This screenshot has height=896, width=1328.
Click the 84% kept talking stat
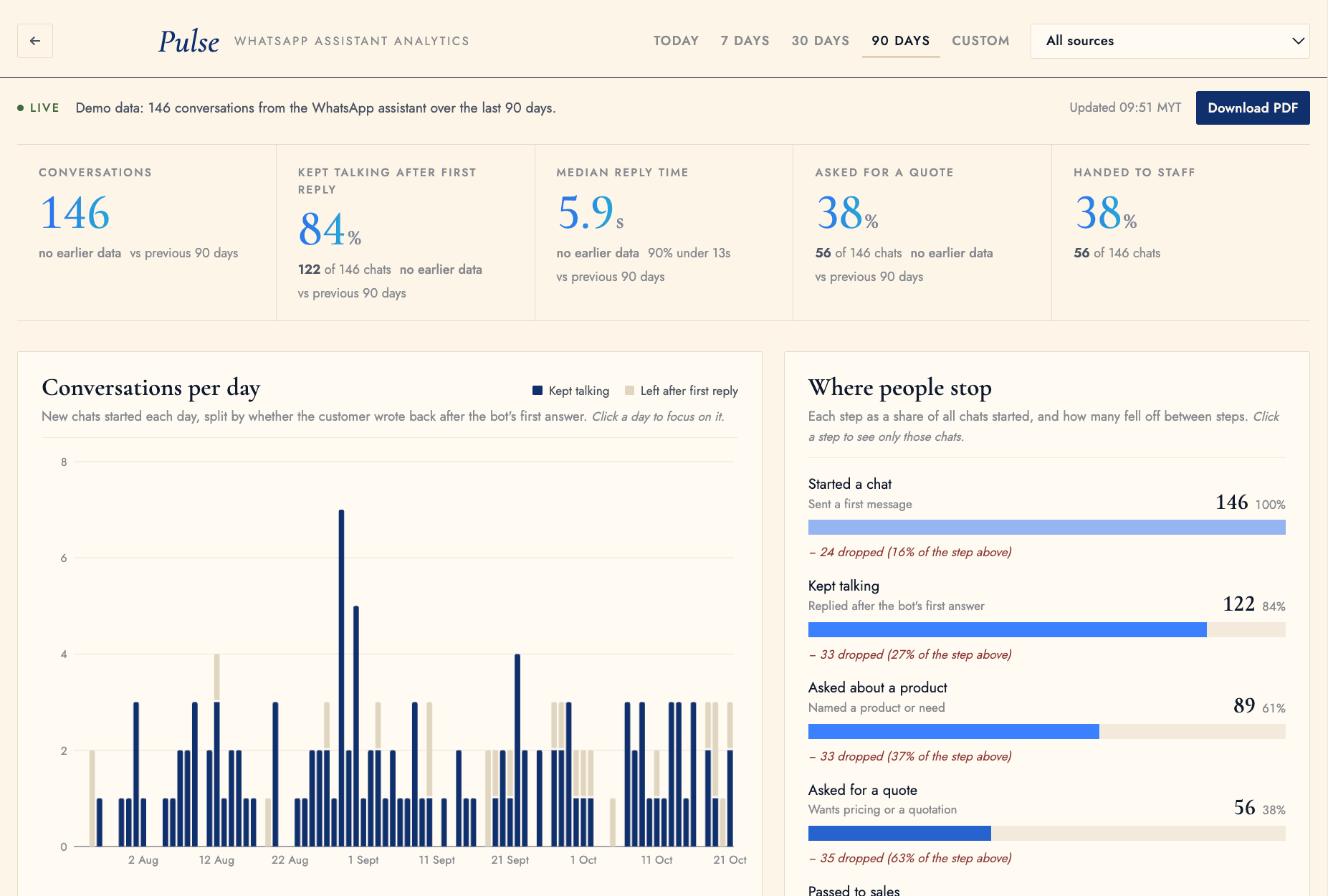click(330, 231)
